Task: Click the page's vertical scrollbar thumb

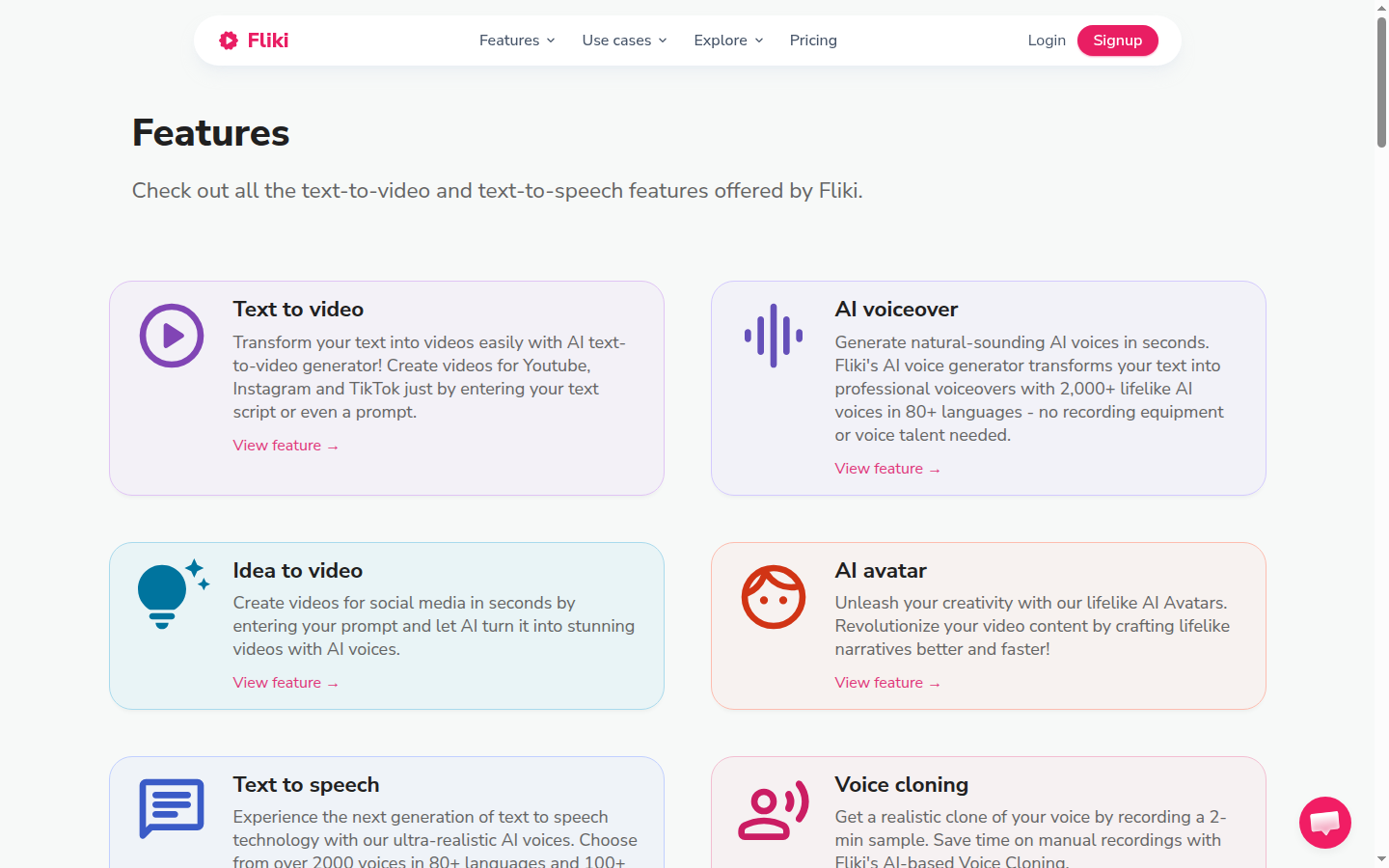Action: (x=1381, y=82)
